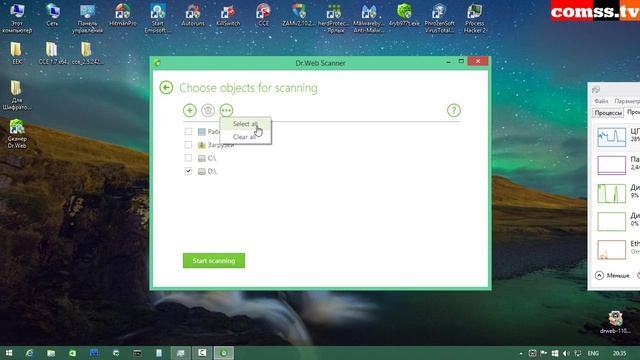Untick the D:\ drive checkbox
640x360 pixels.
point(188,171)
